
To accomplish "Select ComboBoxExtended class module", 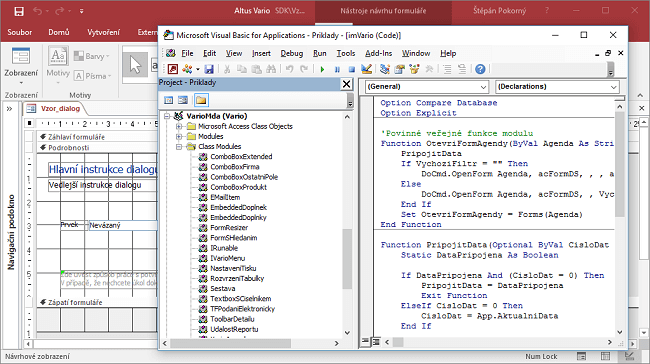I will coord(241,157).
